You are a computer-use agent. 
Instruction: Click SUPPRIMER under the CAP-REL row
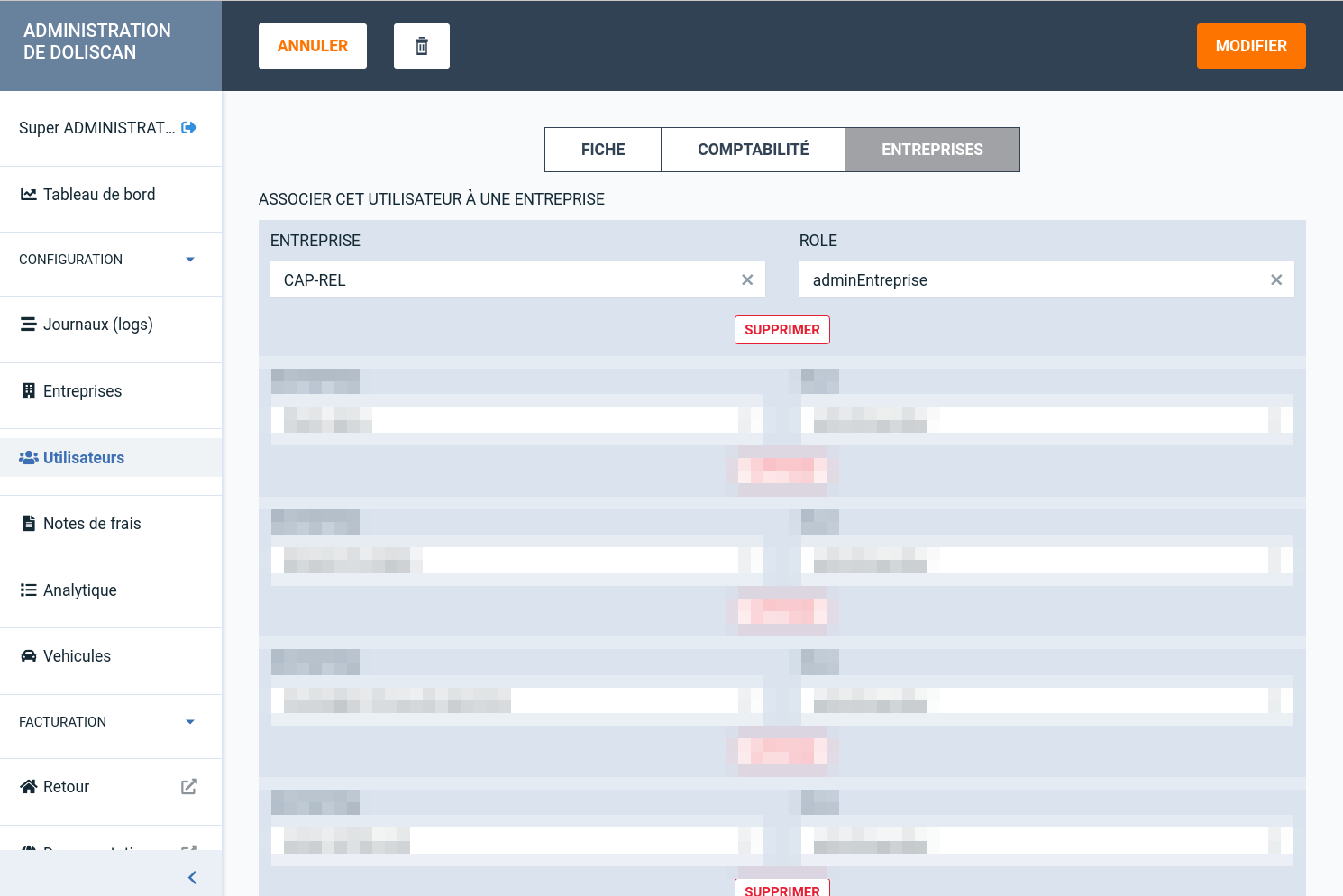[x=782, y=330]
